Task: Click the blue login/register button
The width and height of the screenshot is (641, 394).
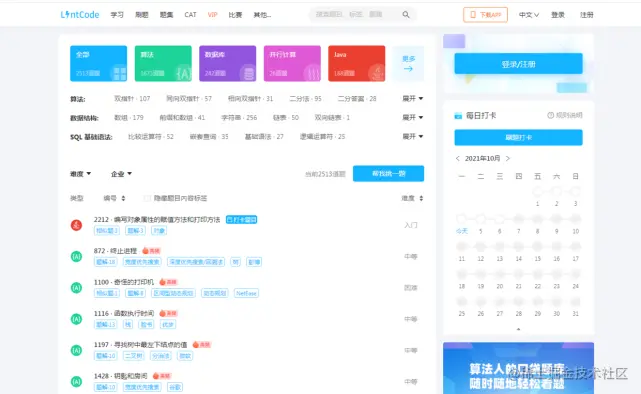Action: [518, 64]
